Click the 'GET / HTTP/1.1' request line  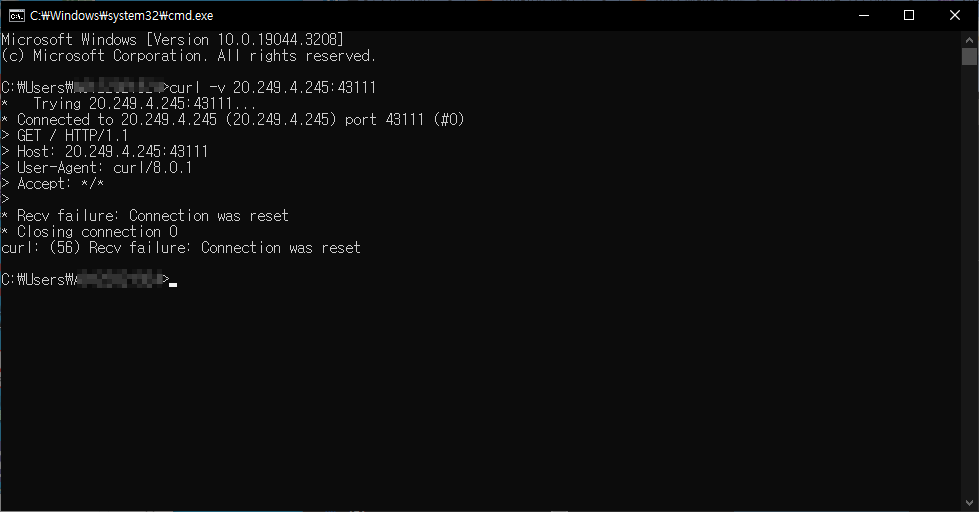pos(65,135)
